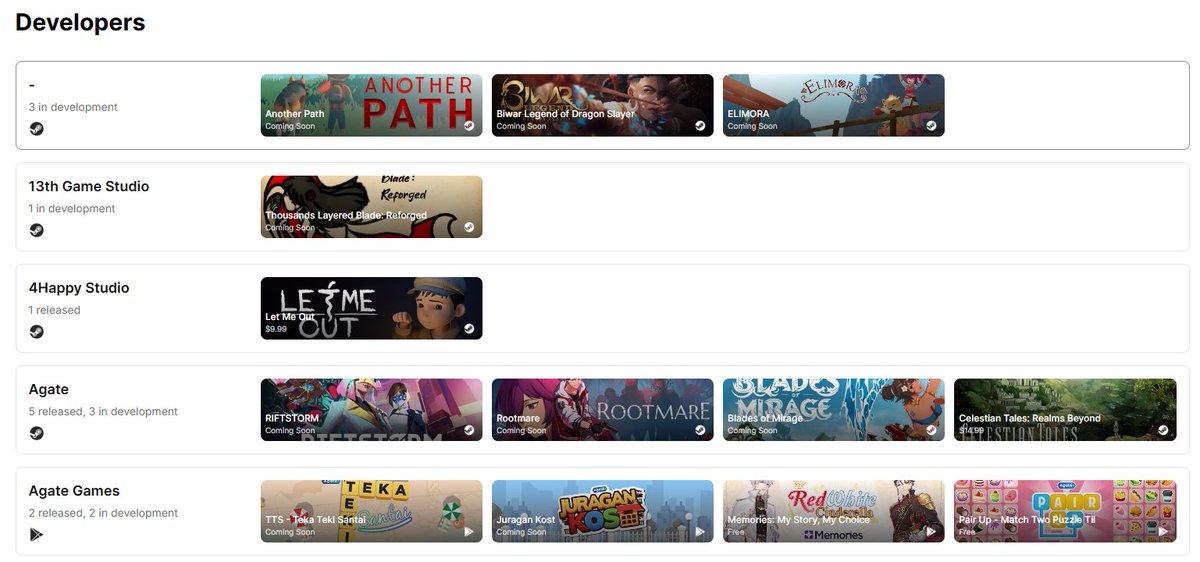Open the RIFTSTORM game thumbnail

click(372, 410)
